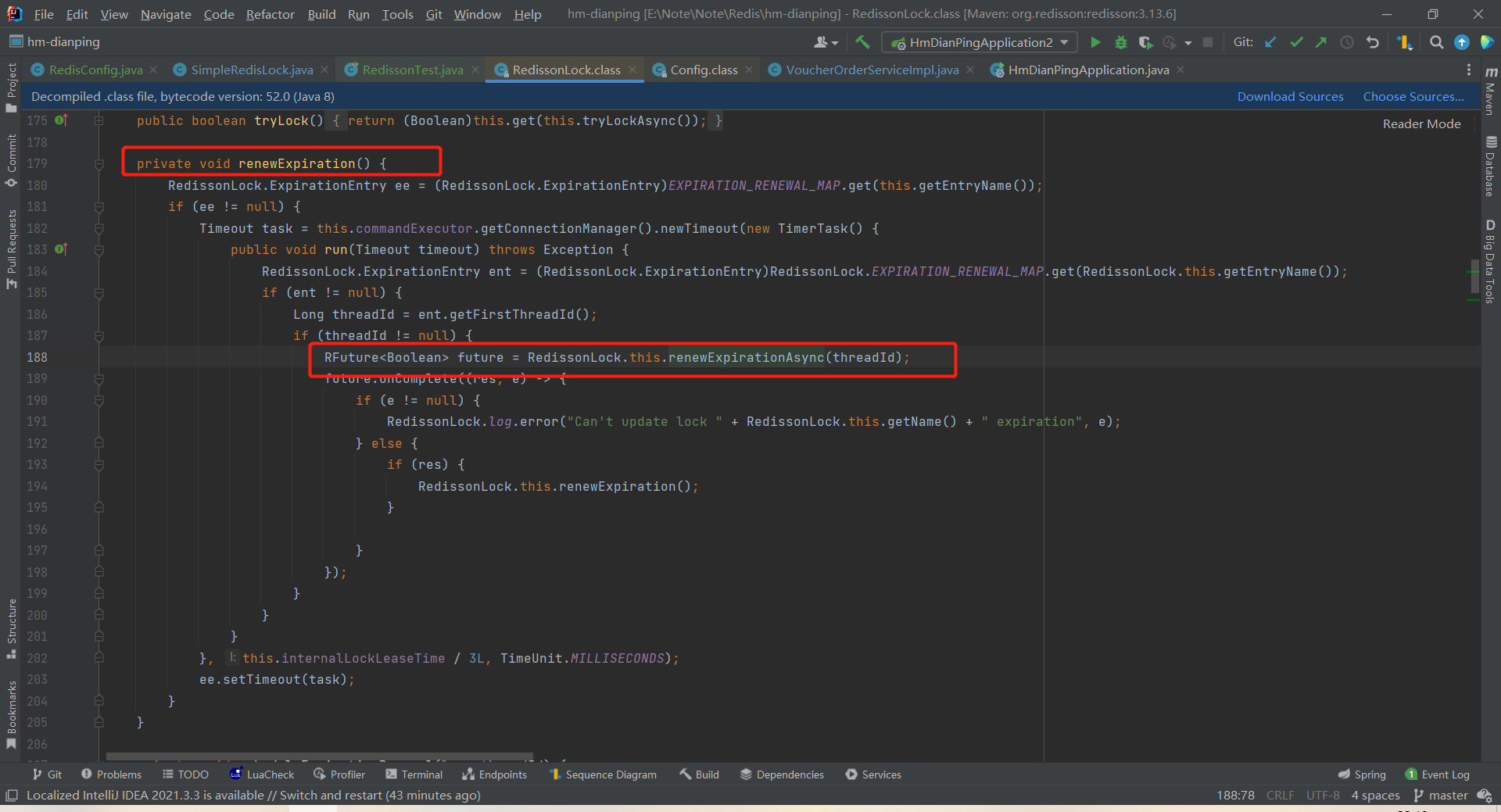The image size is (1501, 812).
Task: Click gutter implement icon on line 183
Action: pyautogui.click(x=62, y=249)
